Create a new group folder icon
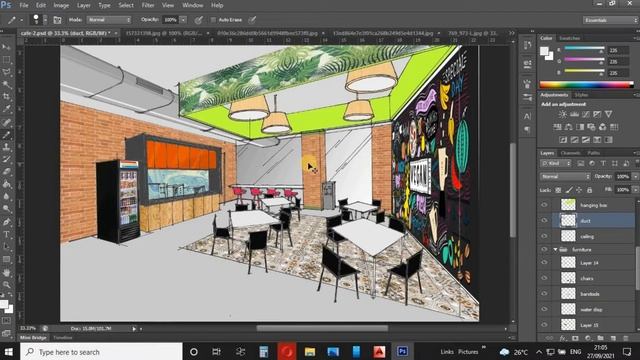Image resolution: width=640 pixels, height=360 pixels. tap(600, 338)
